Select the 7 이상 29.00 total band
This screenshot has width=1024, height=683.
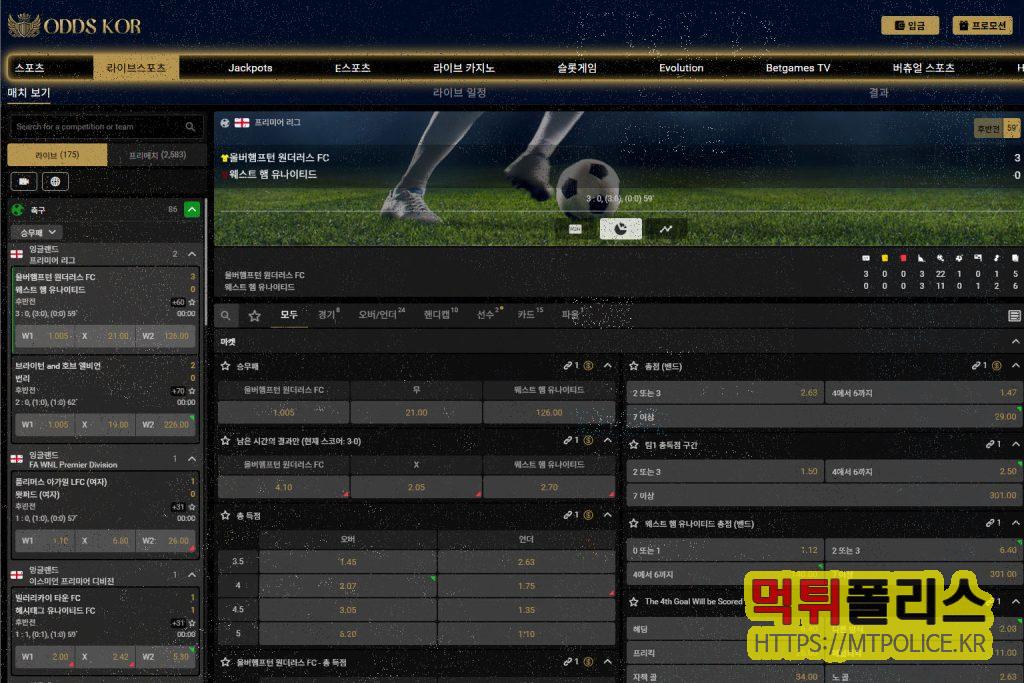coord(825,417)
